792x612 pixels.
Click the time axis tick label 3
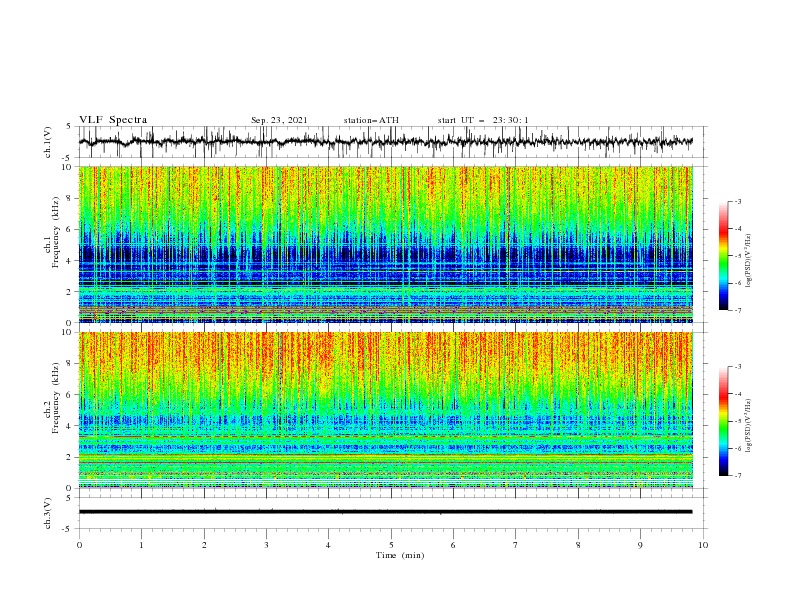(266, 545)
